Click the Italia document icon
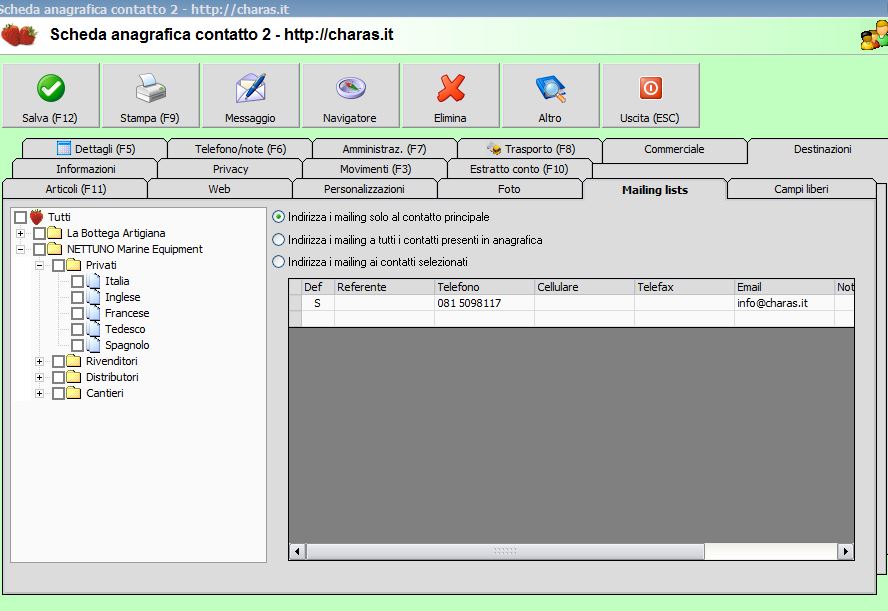Screen dimensions: 888x611 [x=93, y=281]
